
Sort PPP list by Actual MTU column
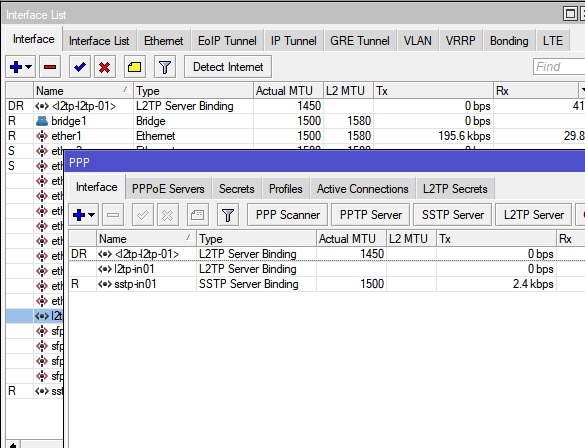point(351,239)
